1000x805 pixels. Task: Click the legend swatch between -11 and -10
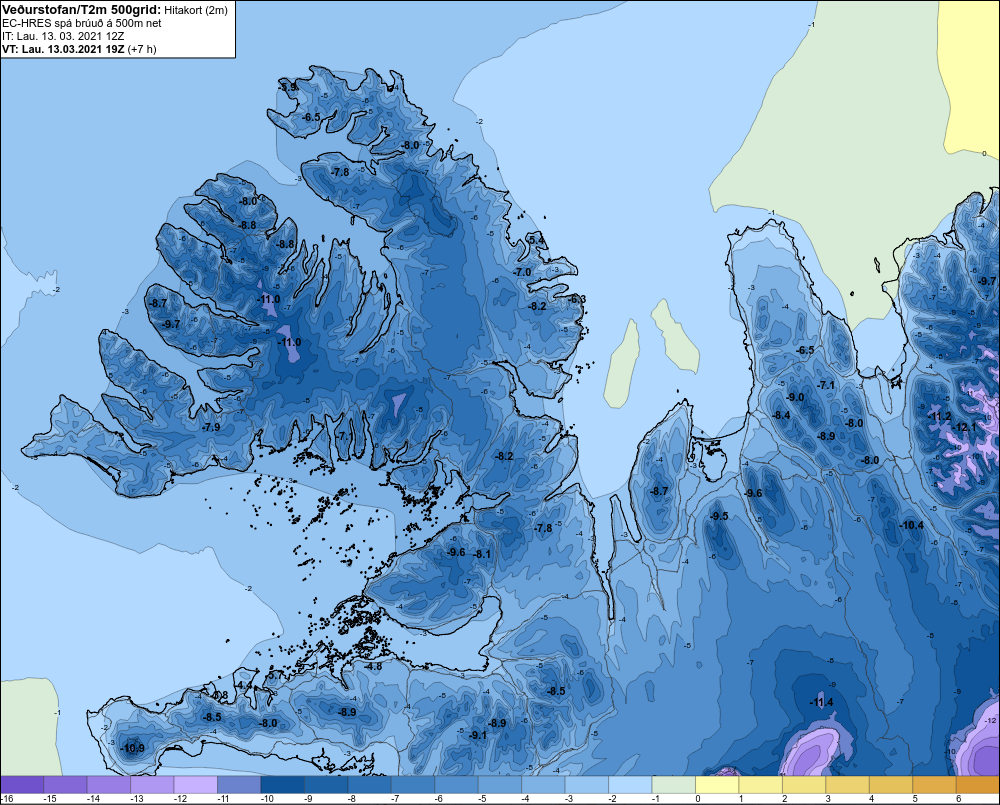click(x=239, y=785)
